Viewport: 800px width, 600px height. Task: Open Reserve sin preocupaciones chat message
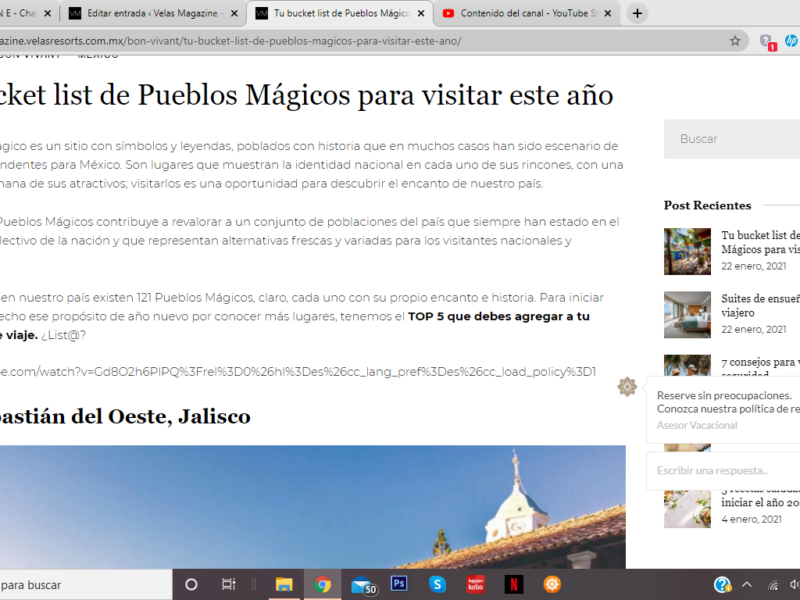point(728,402)
